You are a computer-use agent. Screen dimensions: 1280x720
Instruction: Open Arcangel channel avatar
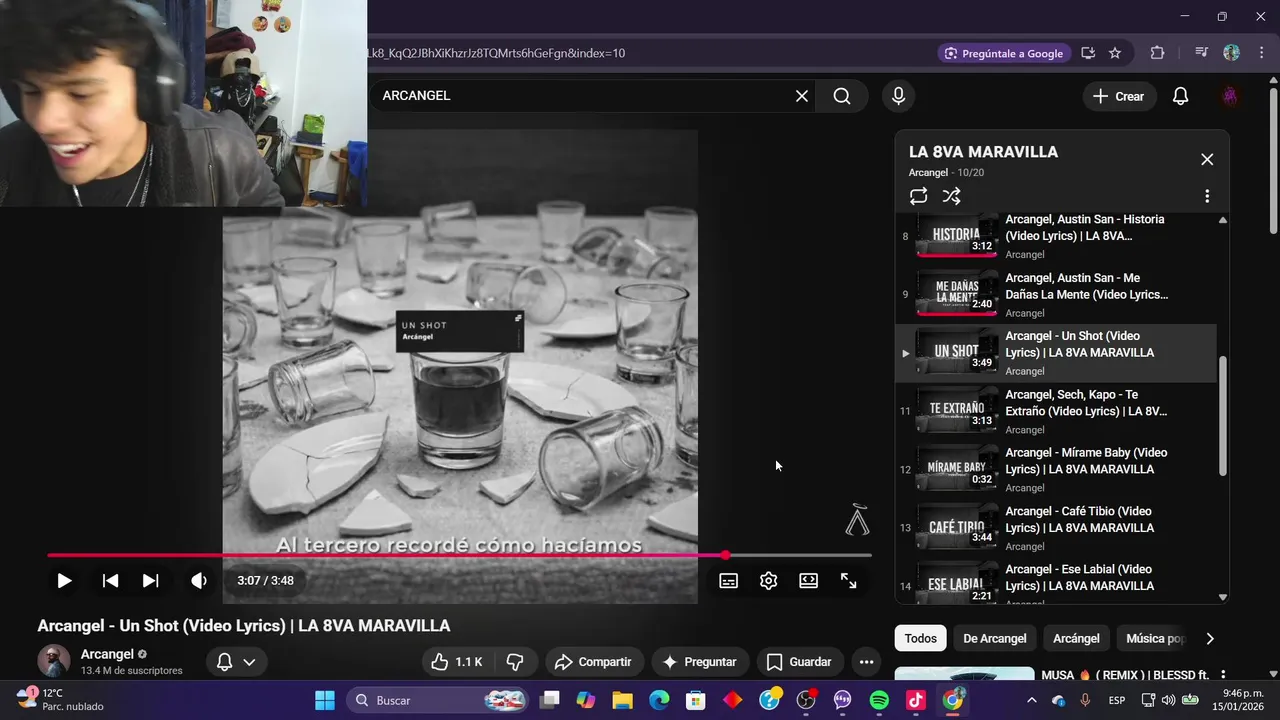click(54, 661)
